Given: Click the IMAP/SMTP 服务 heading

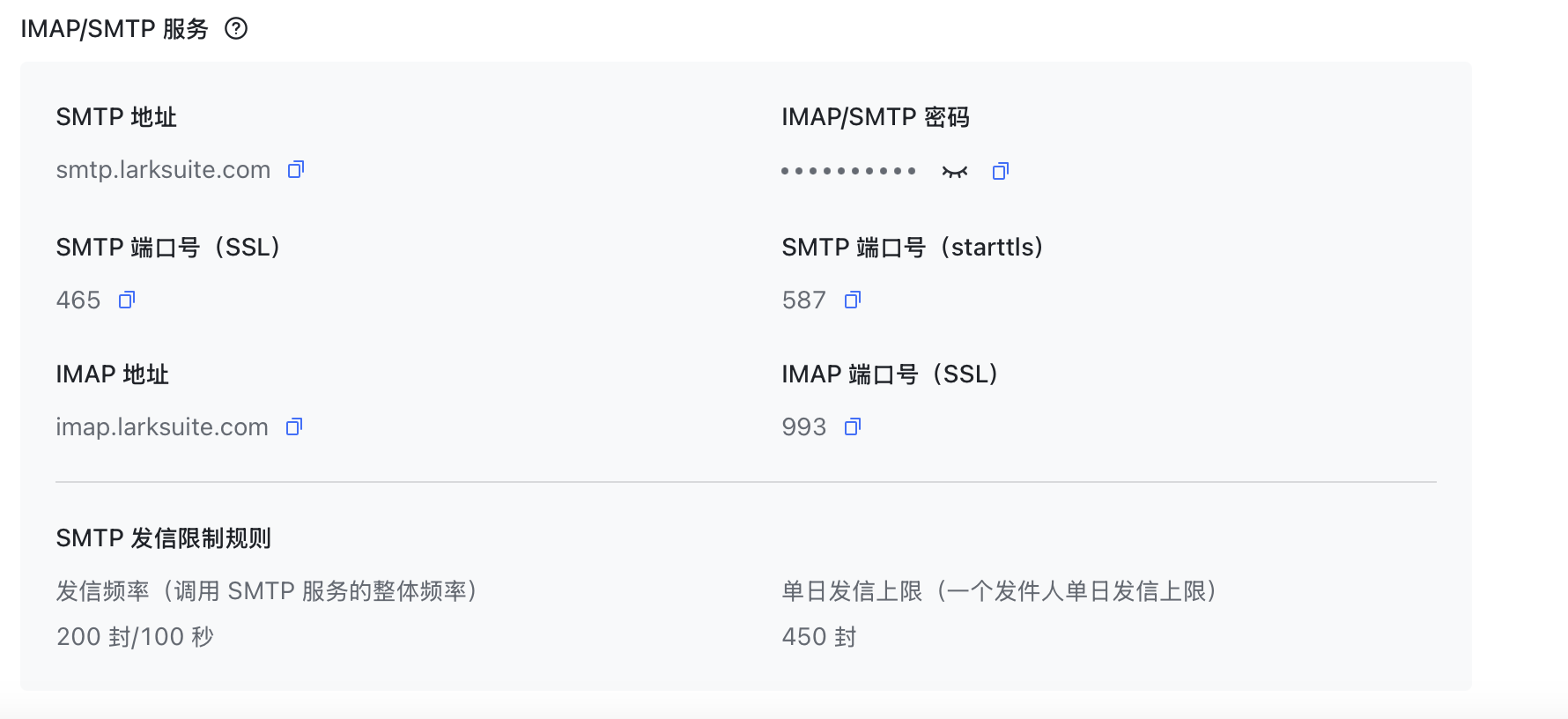Looking at the screenshot, I should coord(115,29).
